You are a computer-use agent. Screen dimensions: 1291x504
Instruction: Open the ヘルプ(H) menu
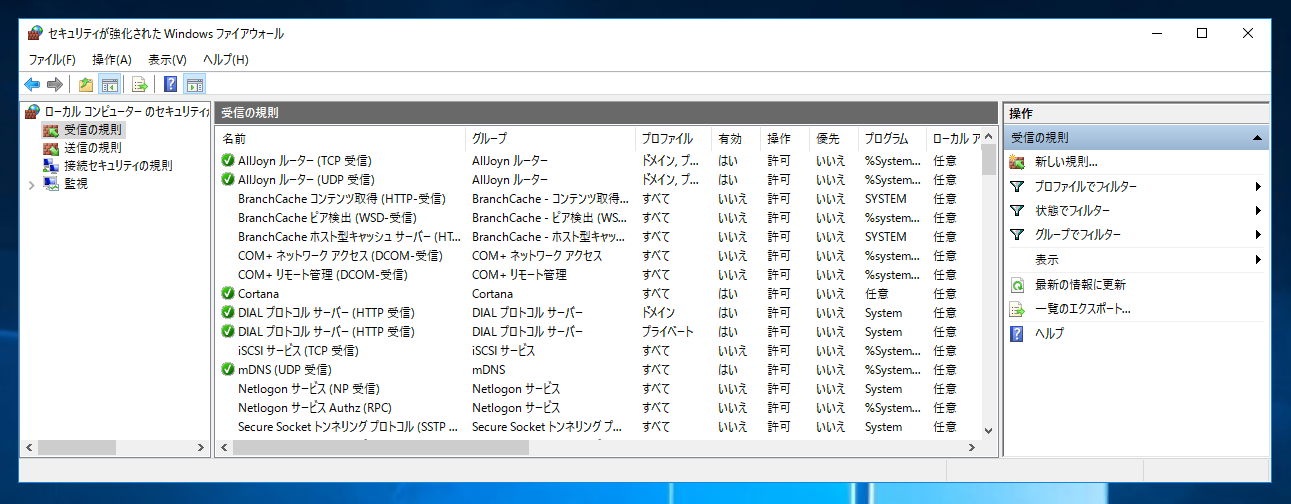(x=225, y=60)
